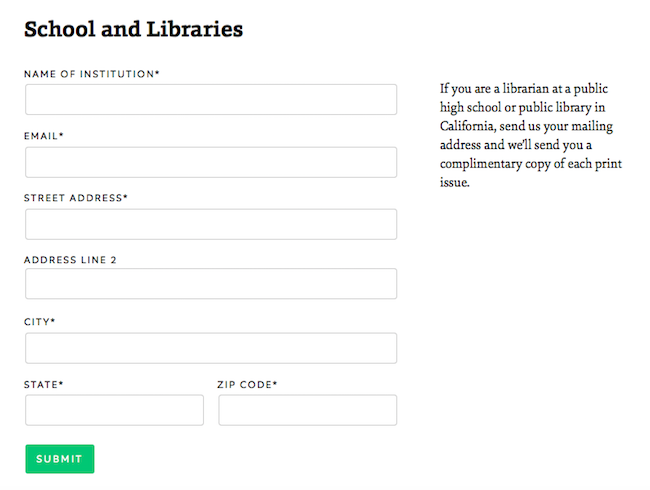Click the "School and Libraries" heading
Image resolution: width=650 pixels, height=490 pixels.
pos(133,29)
